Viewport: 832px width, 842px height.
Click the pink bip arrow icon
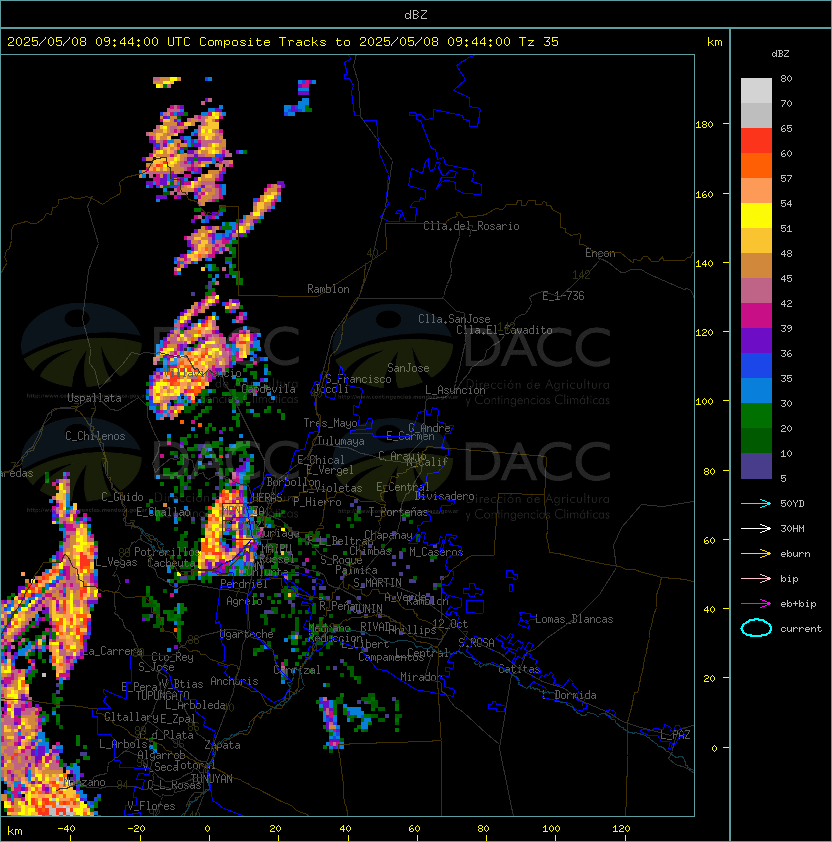coord(756,578)
